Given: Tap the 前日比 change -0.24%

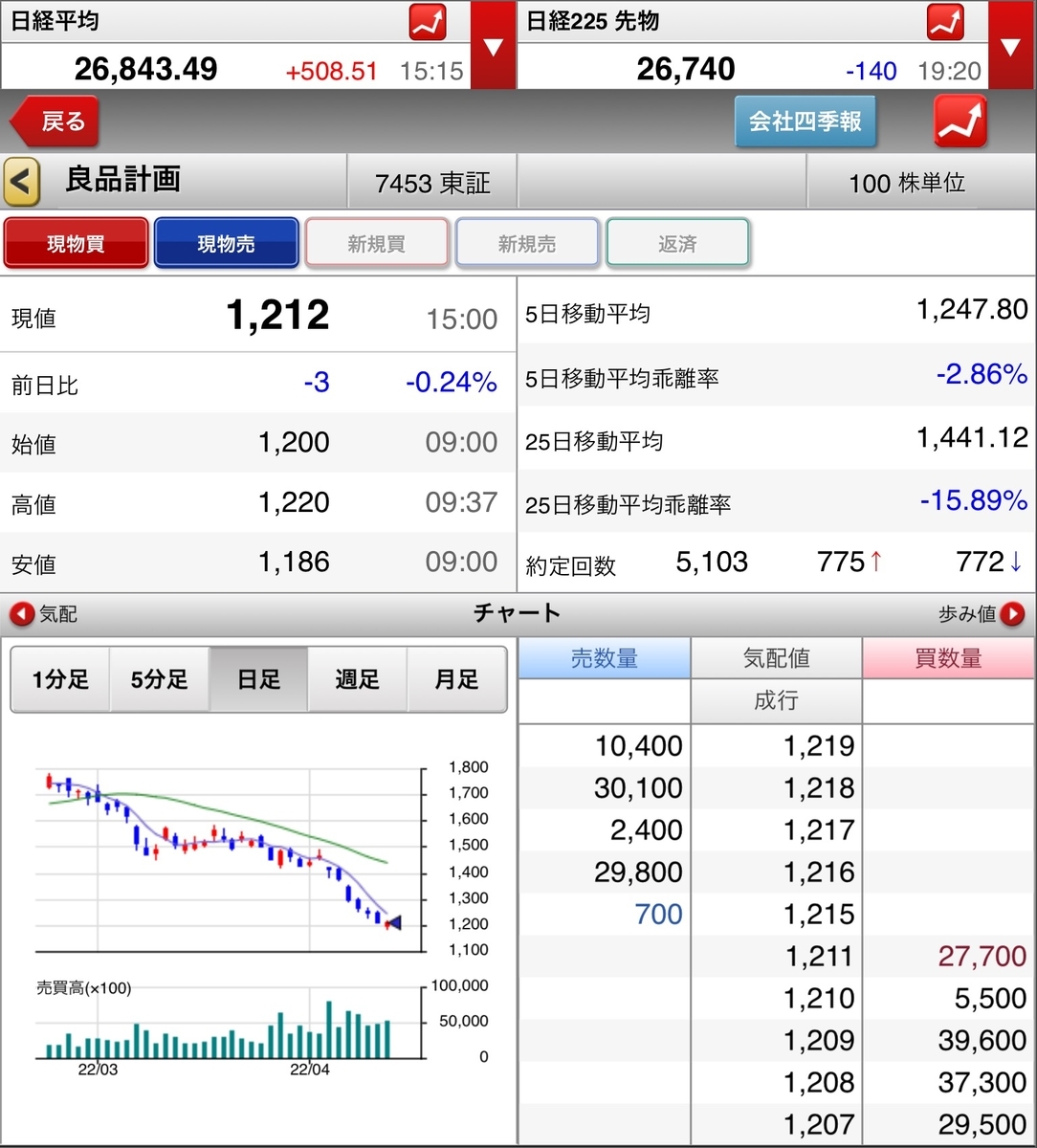Looking at the screenshot, I should [x=452, y=383].
